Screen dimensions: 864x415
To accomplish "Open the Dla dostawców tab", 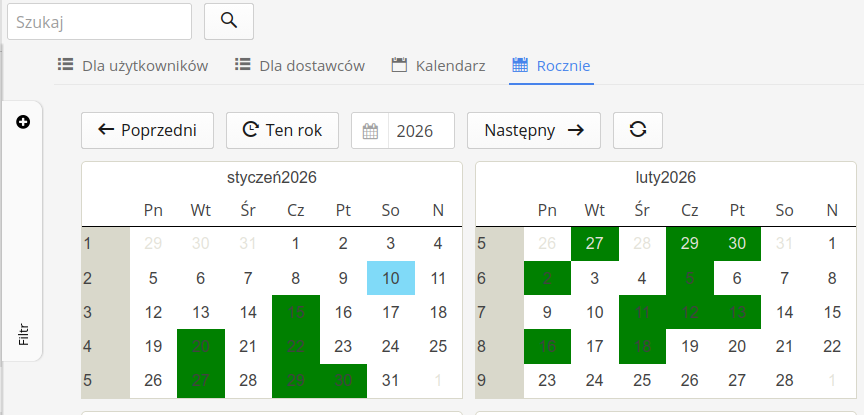I will coord(299,66).
